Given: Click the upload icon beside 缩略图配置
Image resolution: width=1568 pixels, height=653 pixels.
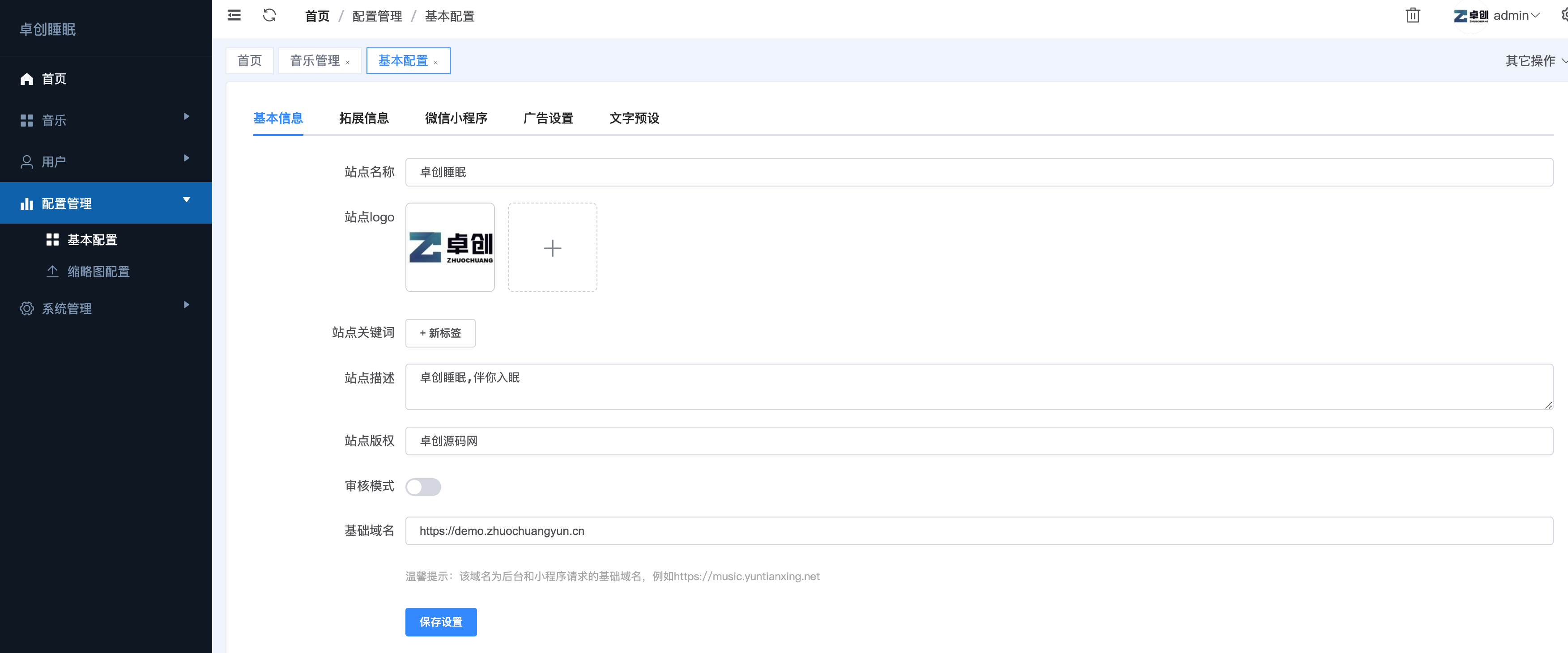Looking at the screenshot, I should point(52,271).
